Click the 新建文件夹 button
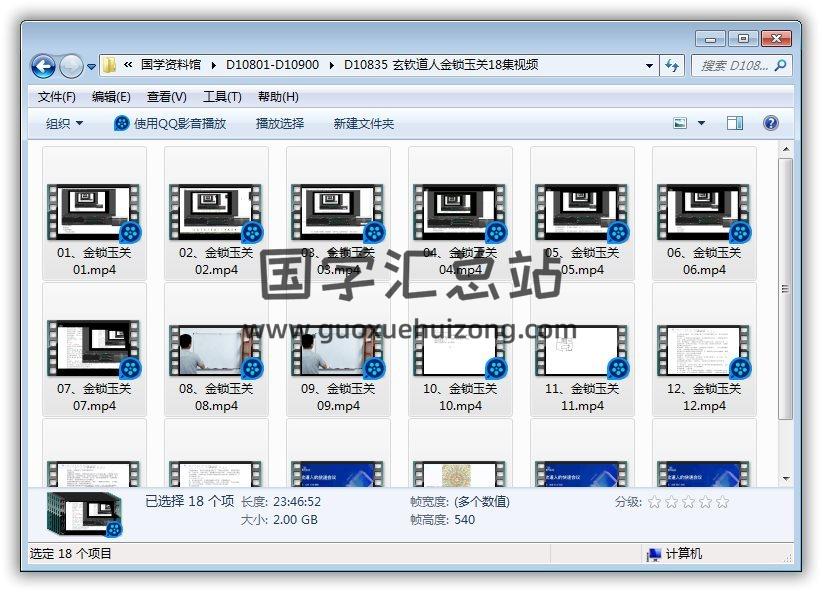Viewport: 822px width, 592px height. 364,123
